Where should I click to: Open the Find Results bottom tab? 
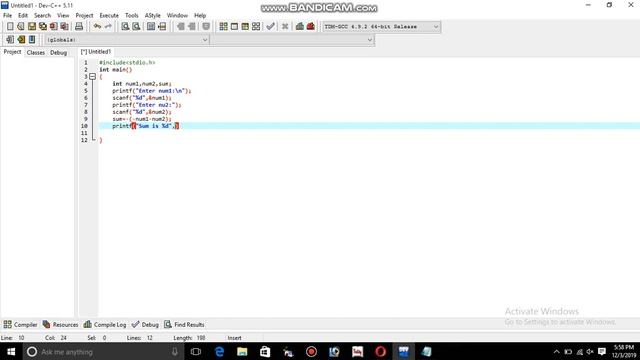184,324
